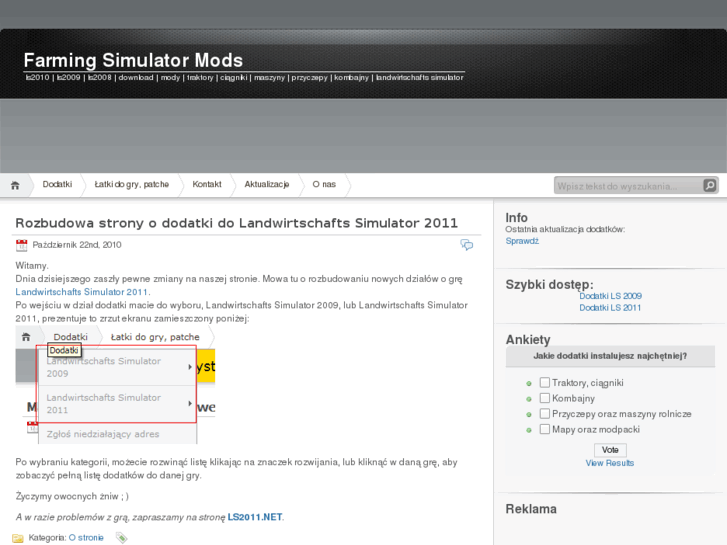727x545 pixels.
Task: Click the poll question Jakie dodatki instalujesz najchętniej?
Action: (610, 356)
